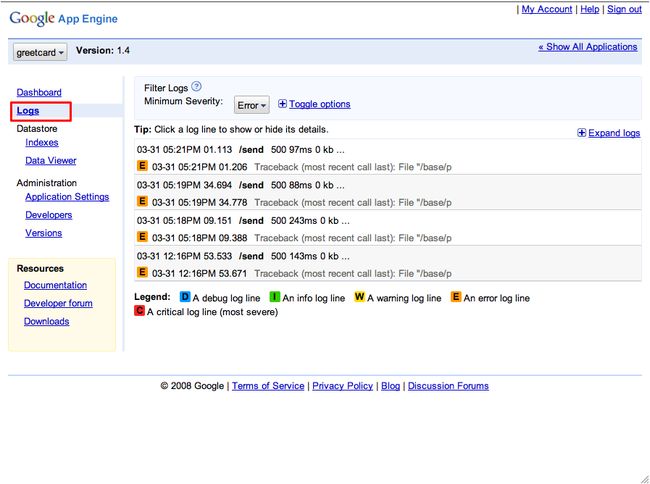Screen dimensions: 650x484
Task: Click traceback text at 05:18PM 09.388
Action: pyautogui.click(x=353, y=238)
